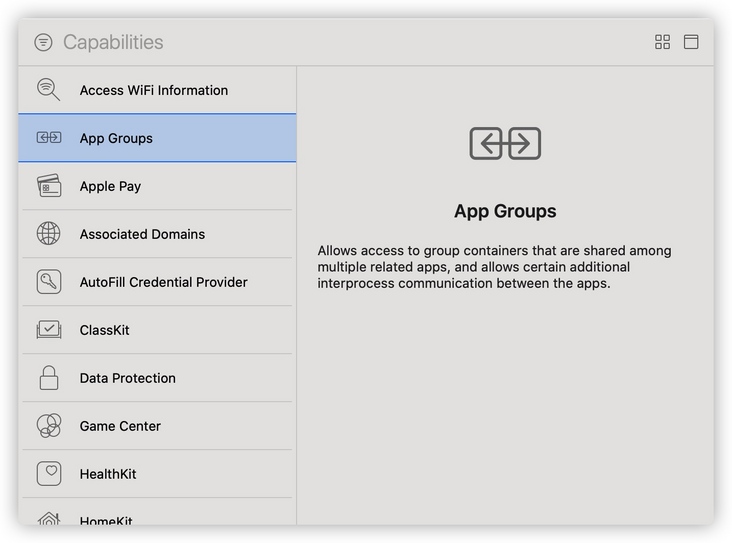
Task: Pick AutoFill Credential Provider capability
Action: 157,282
